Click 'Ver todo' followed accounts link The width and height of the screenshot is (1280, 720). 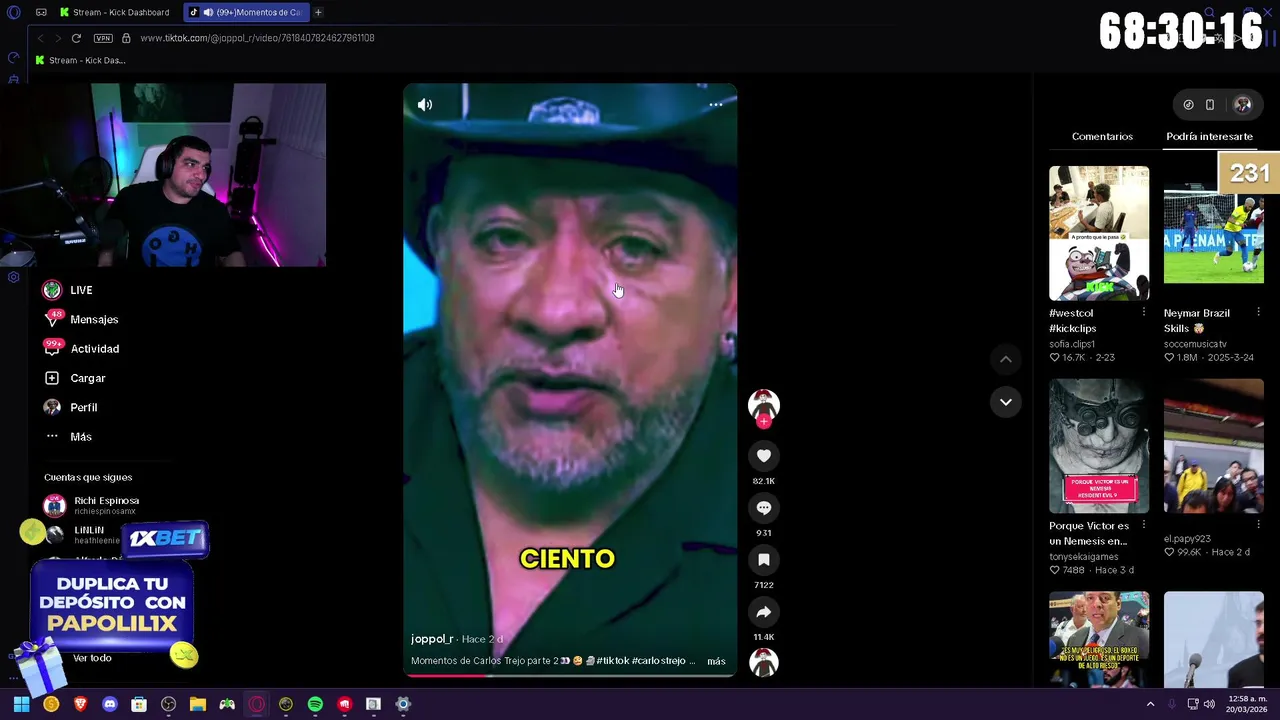tap(92, 658)
